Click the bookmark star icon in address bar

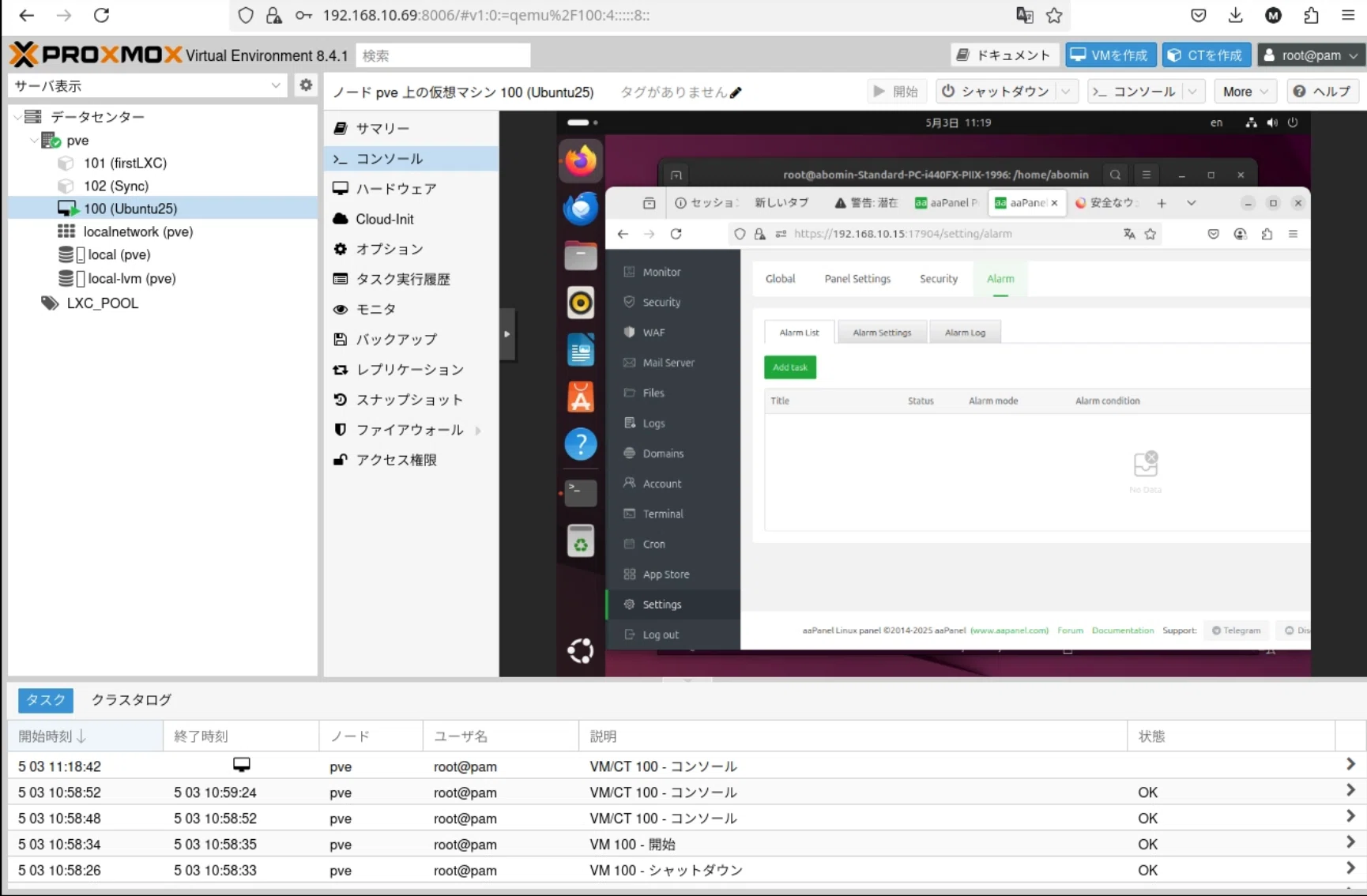(x=1054, y=15)
